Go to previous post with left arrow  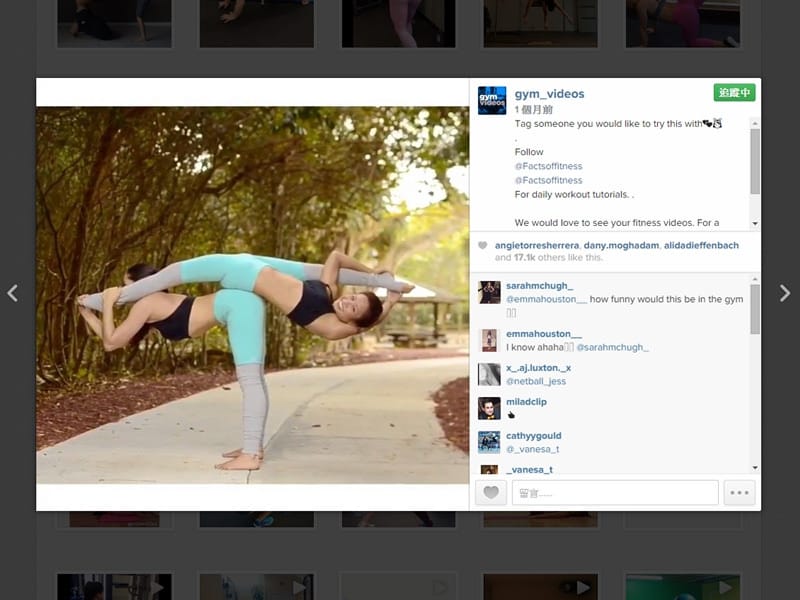click(13, 293)
